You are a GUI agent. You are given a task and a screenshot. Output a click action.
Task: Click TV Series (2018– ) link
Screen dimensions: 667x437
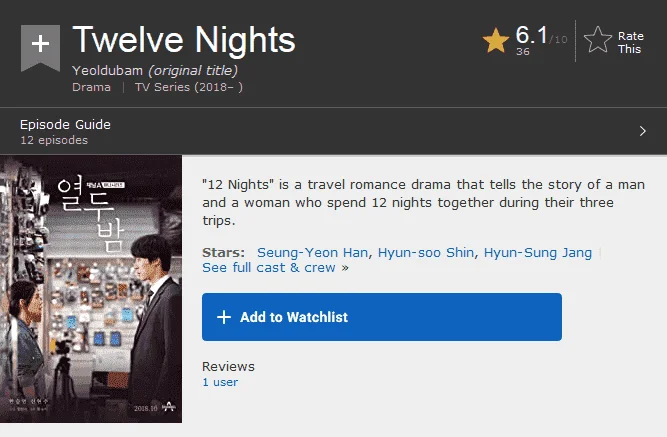[x=189, y=87]
